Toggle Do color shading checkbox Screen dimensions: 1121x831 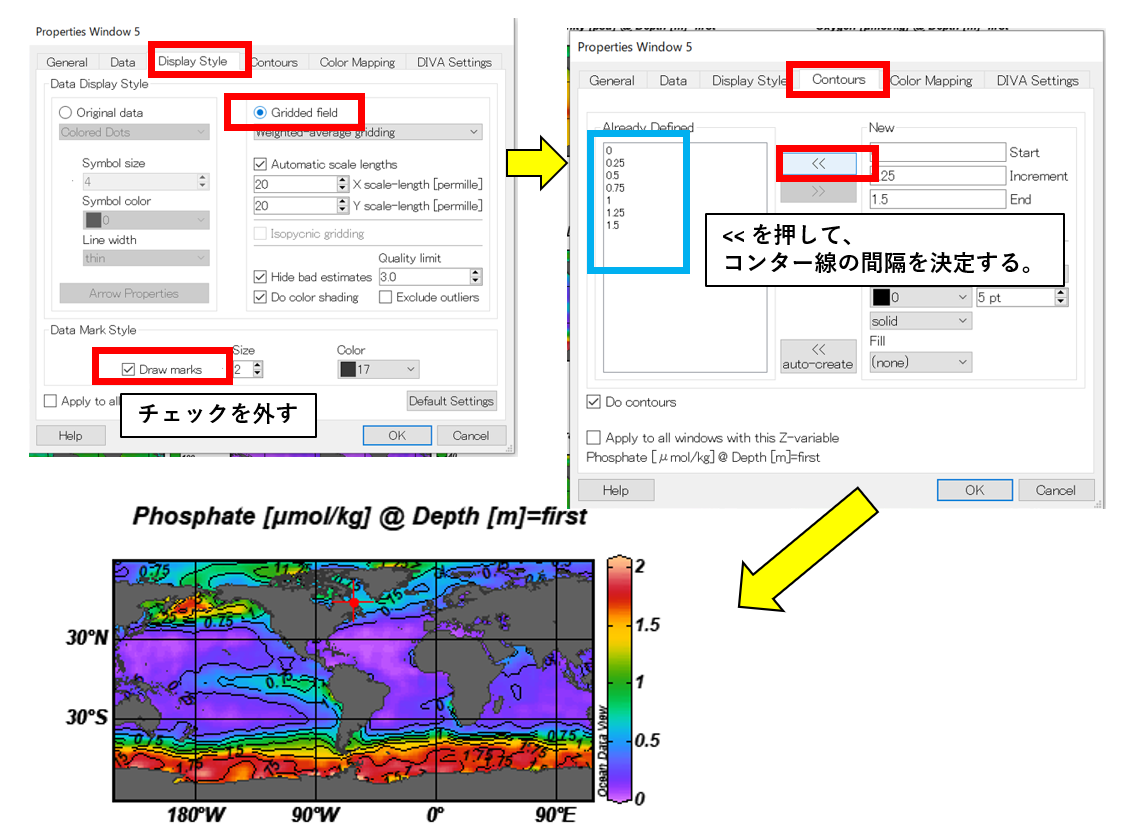(x=260, y=297)
